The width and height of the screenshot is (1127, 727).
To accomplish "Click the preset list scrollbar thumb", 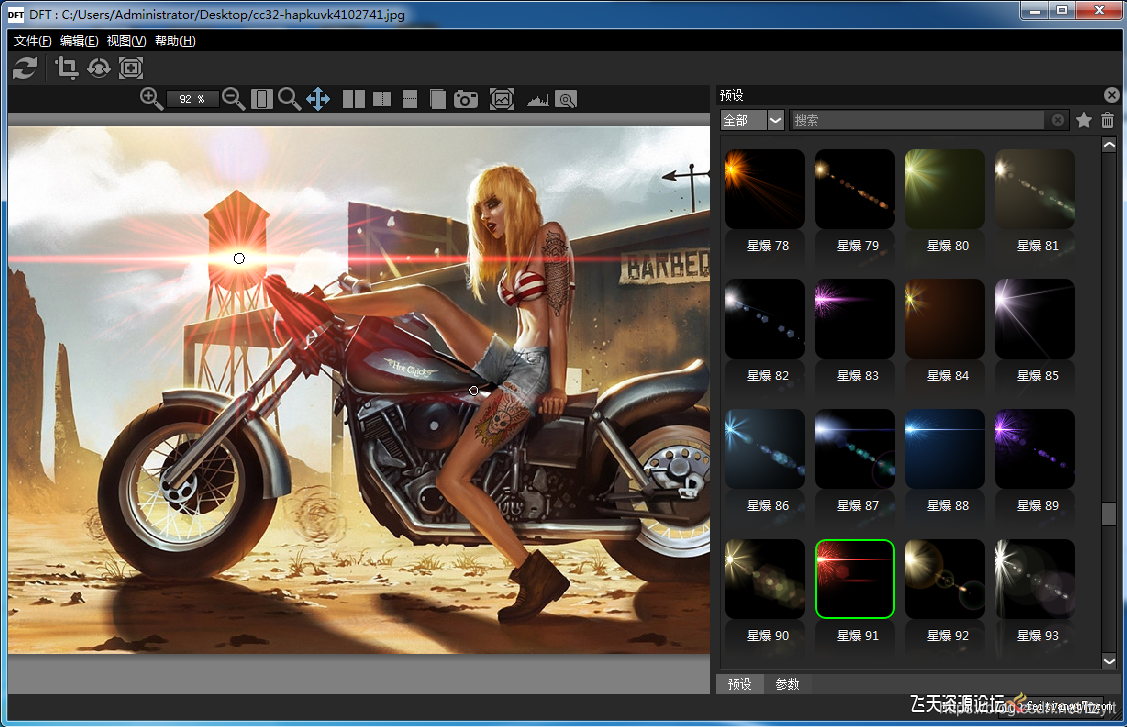I will (1109, 513).
